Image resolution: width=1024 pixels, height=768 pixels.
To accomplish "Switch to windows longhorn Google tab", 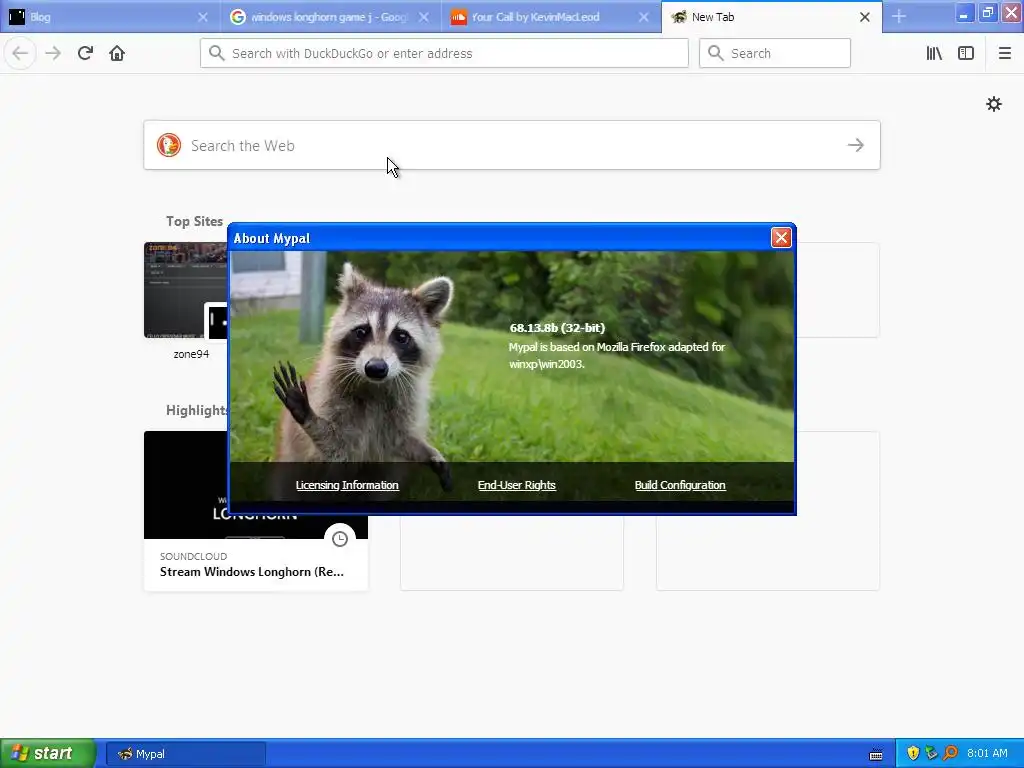I will (x=330, y=17).
